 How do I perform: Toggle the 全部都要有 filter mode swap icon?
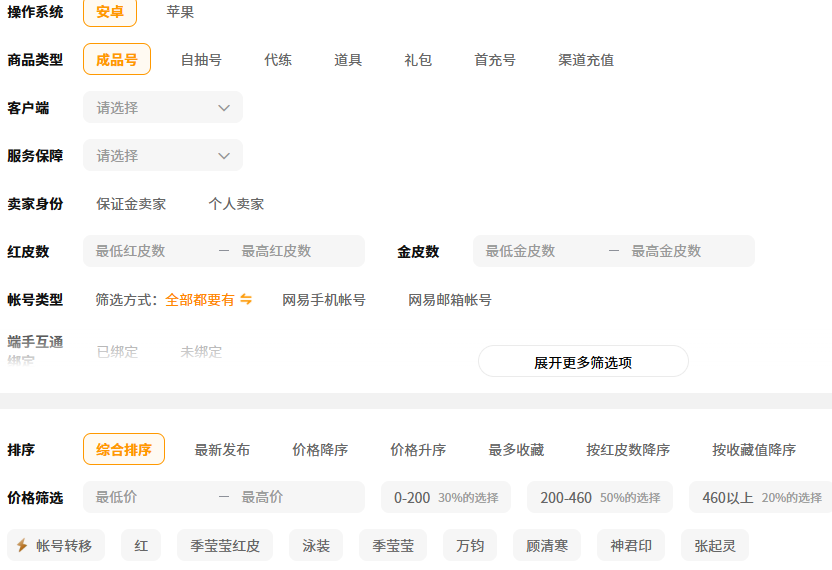[246, 300]
